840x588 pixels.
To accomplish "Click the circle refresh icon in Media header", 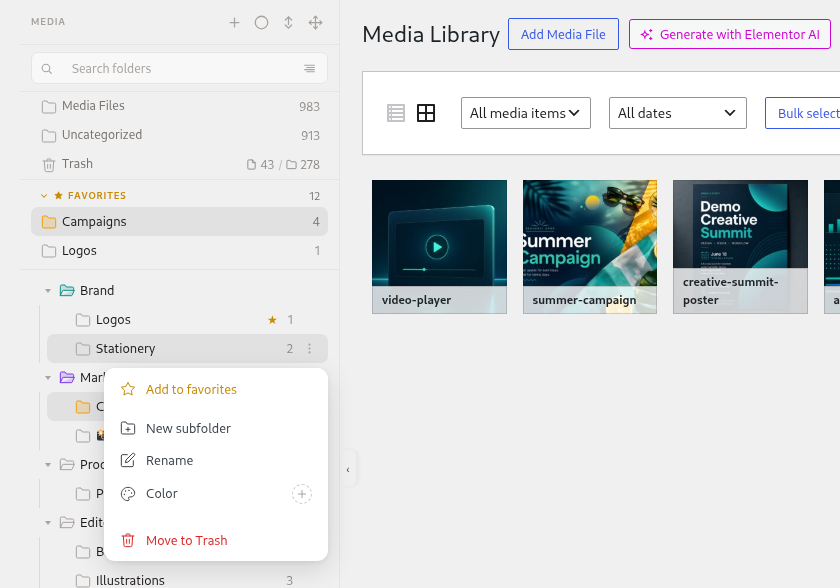I will click(261, 22).
